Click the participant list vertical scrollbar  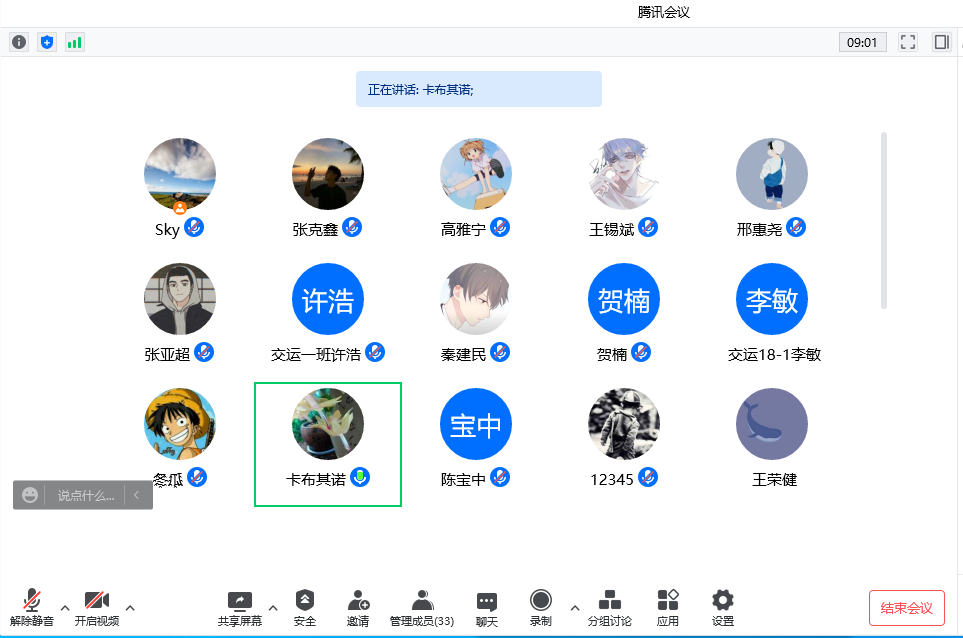pos(884,220)
